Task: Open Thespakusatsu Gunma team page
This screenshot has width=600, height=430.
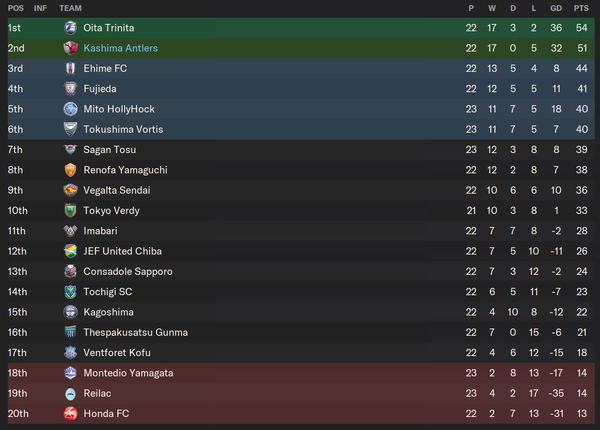Action: point(135,332)
